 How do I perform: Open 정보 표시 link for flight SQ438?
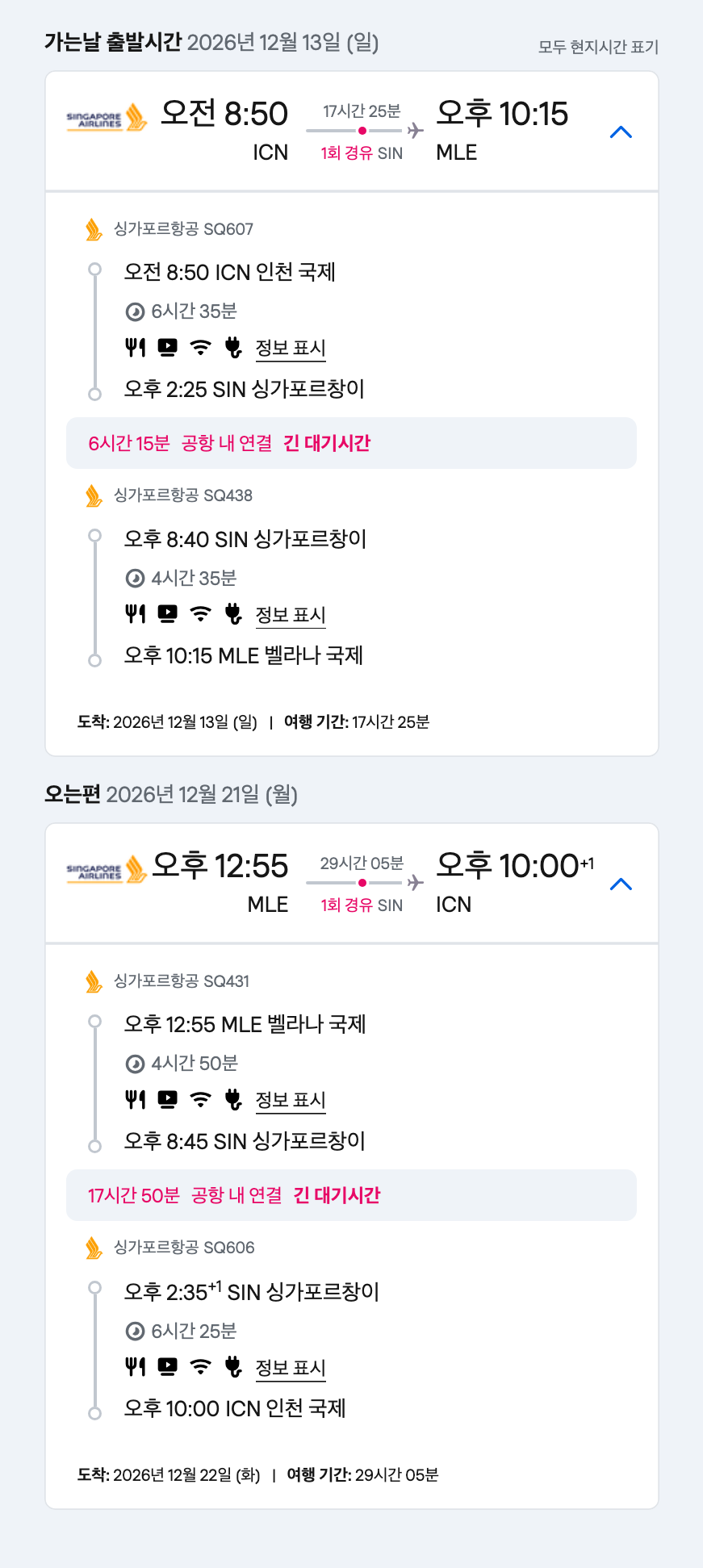tap(291, 615)
